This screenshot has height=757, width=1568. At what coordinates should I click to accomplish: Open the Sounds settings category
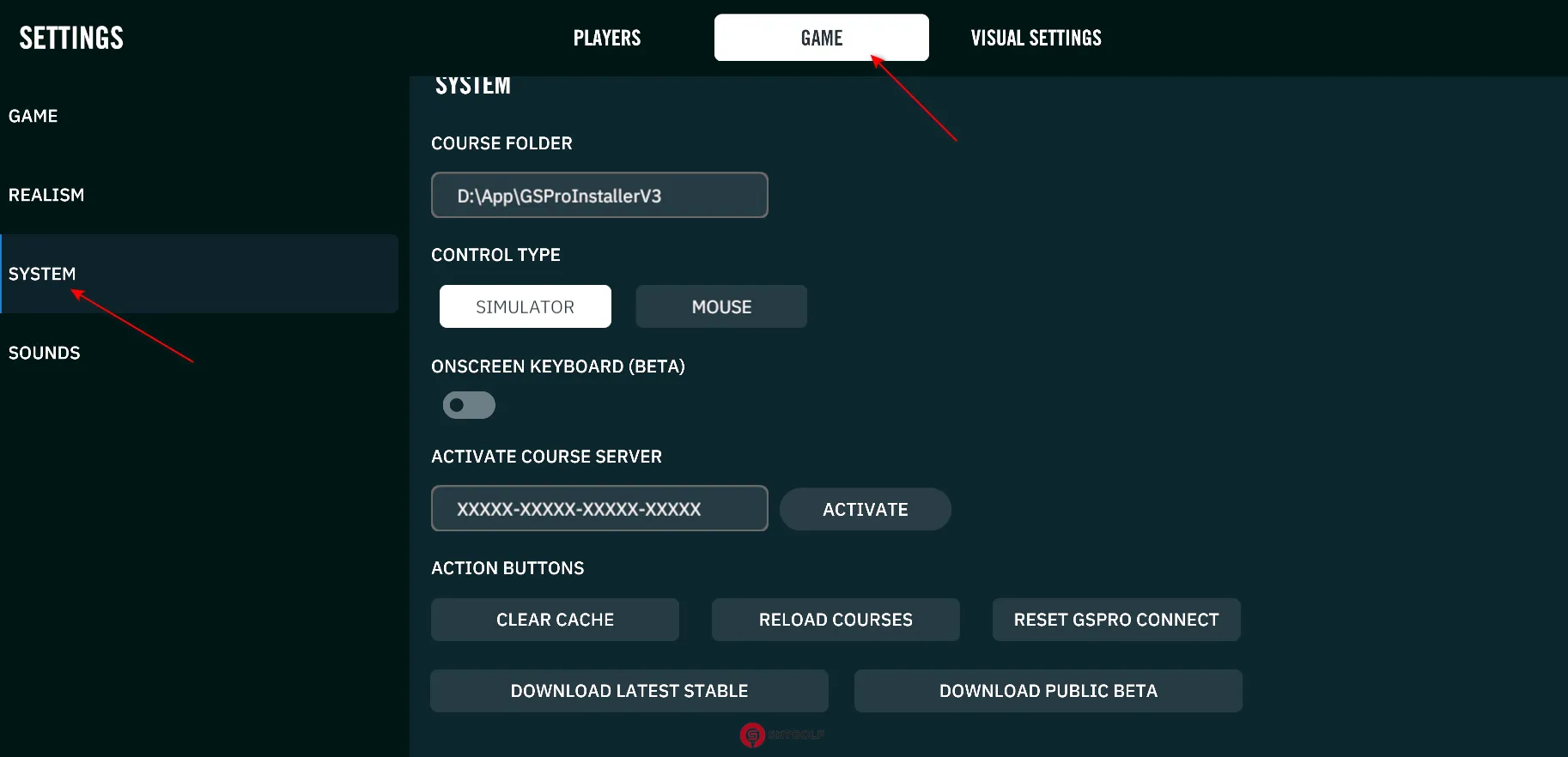(45, 353)
